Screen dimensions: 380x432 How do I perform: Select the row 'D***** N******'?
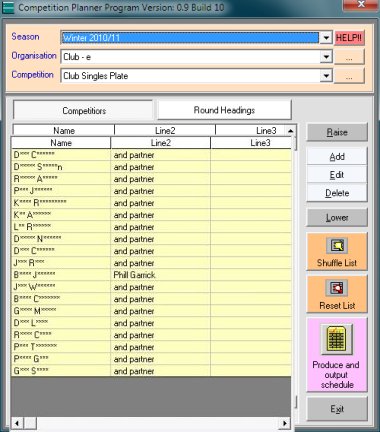[151, 239]
